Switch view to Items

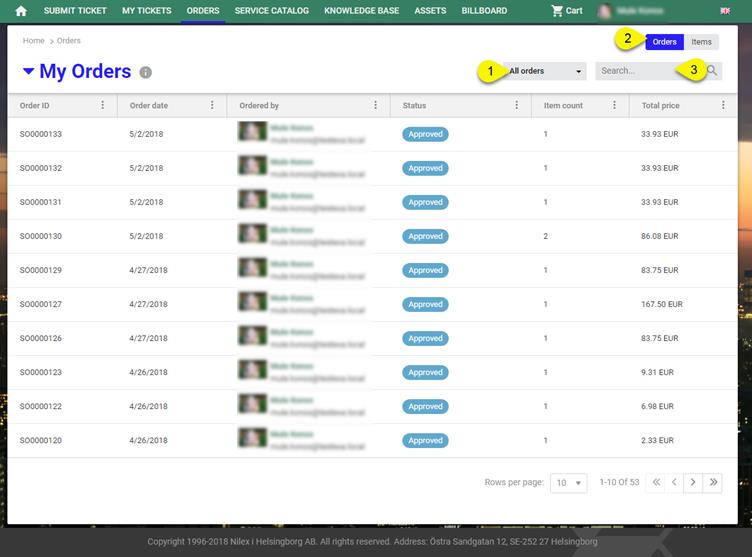point(701,42)
